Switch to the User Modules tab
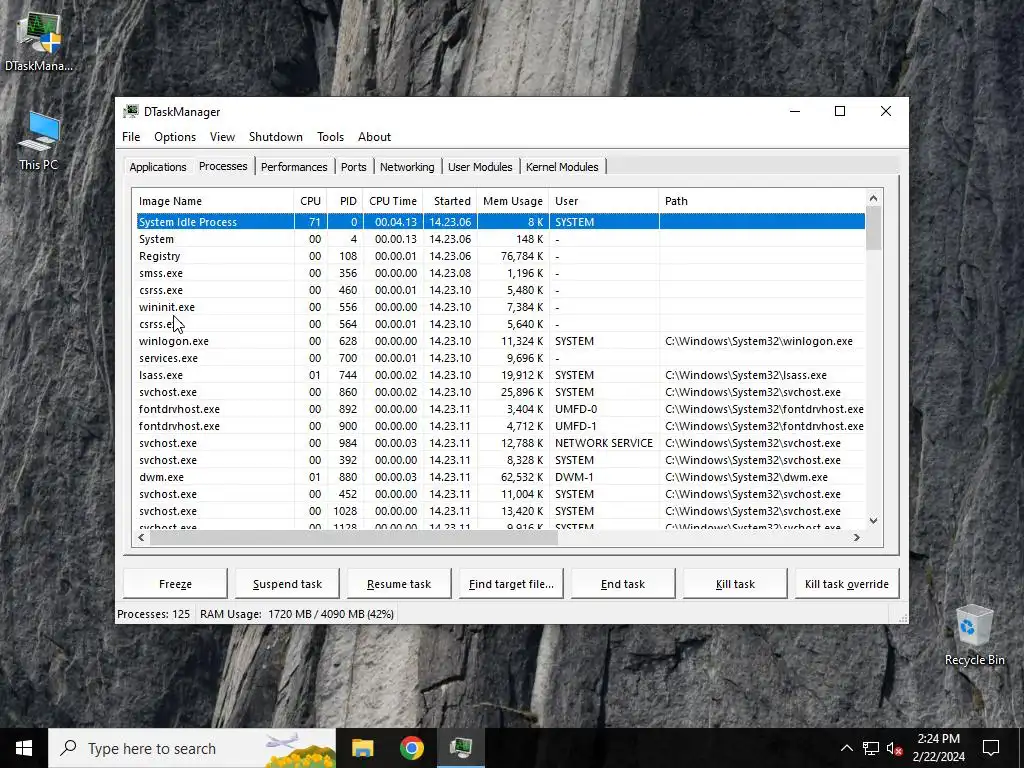 [480, 167]
